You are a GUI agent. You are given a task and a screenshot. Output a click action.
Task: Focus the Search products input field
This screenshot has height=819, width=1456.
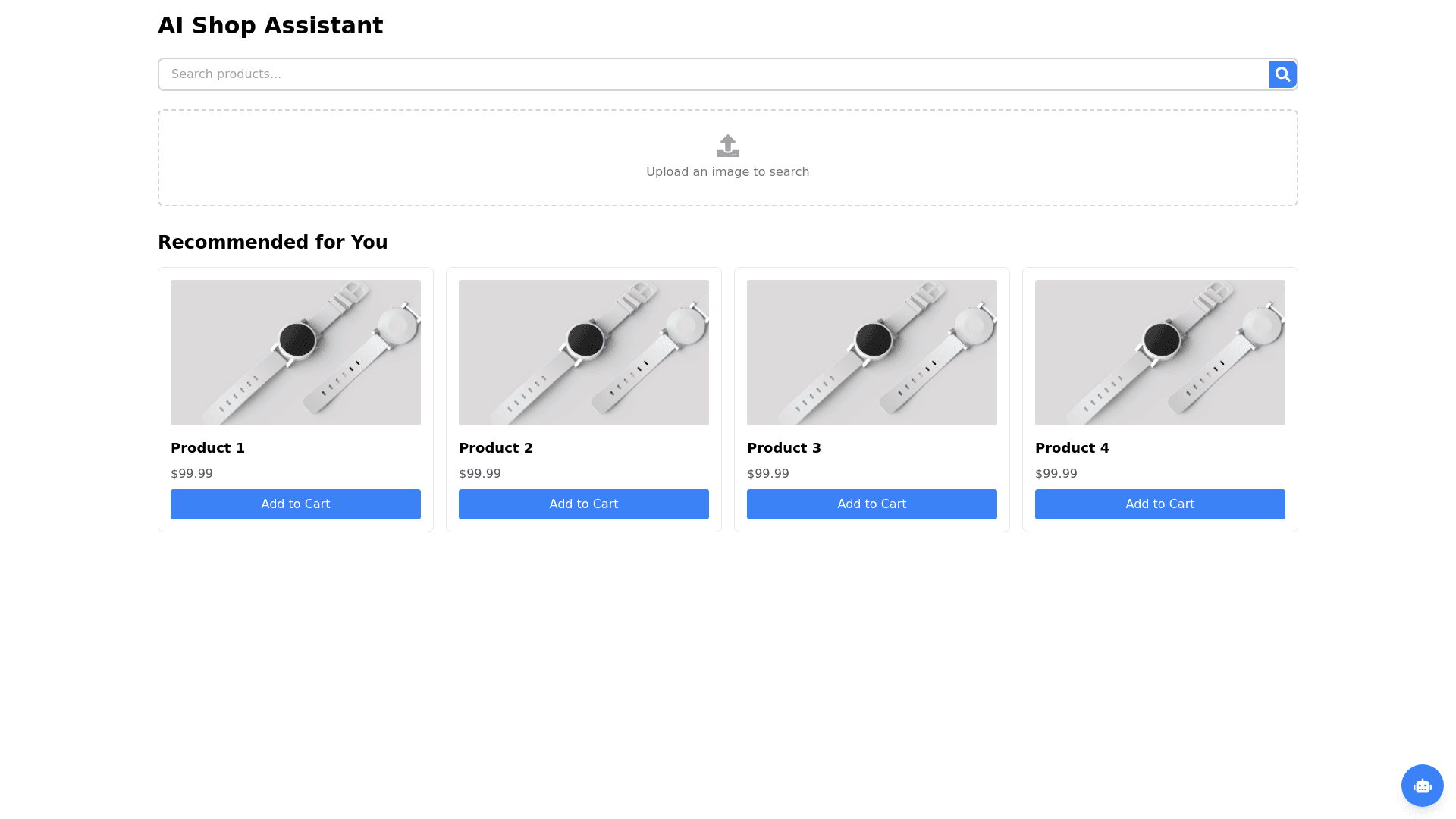pyautogui.click(x=713, y=74)
